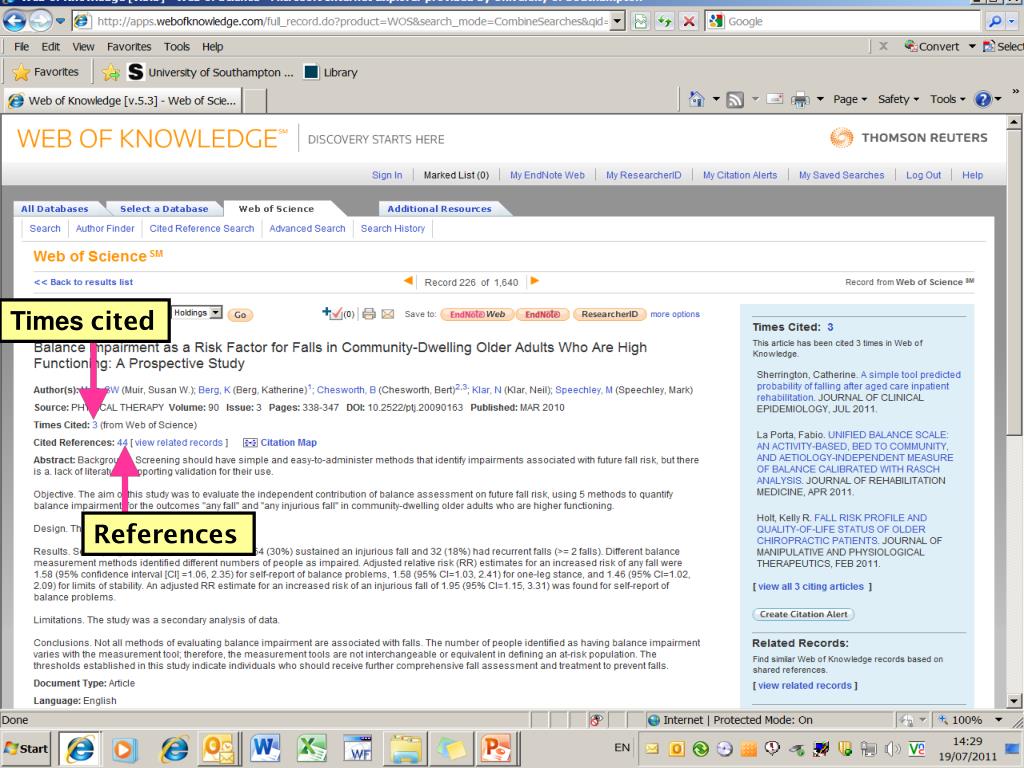The width and height of the screenshot is (1024, 768).
Task: Click the Create Citation Alert button
Action: click(x=803, y=614)
